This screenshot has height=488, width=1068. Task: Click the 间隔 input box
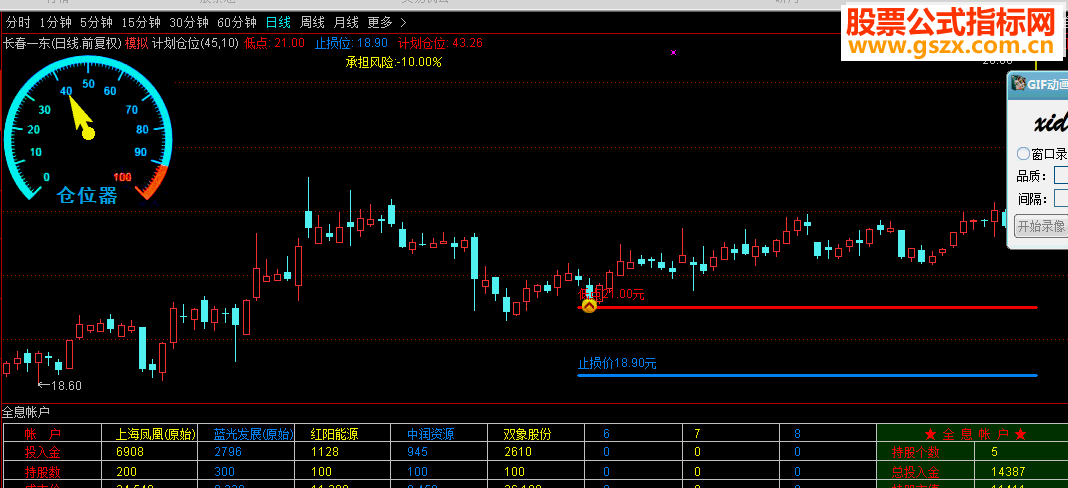pos(1061,198)
